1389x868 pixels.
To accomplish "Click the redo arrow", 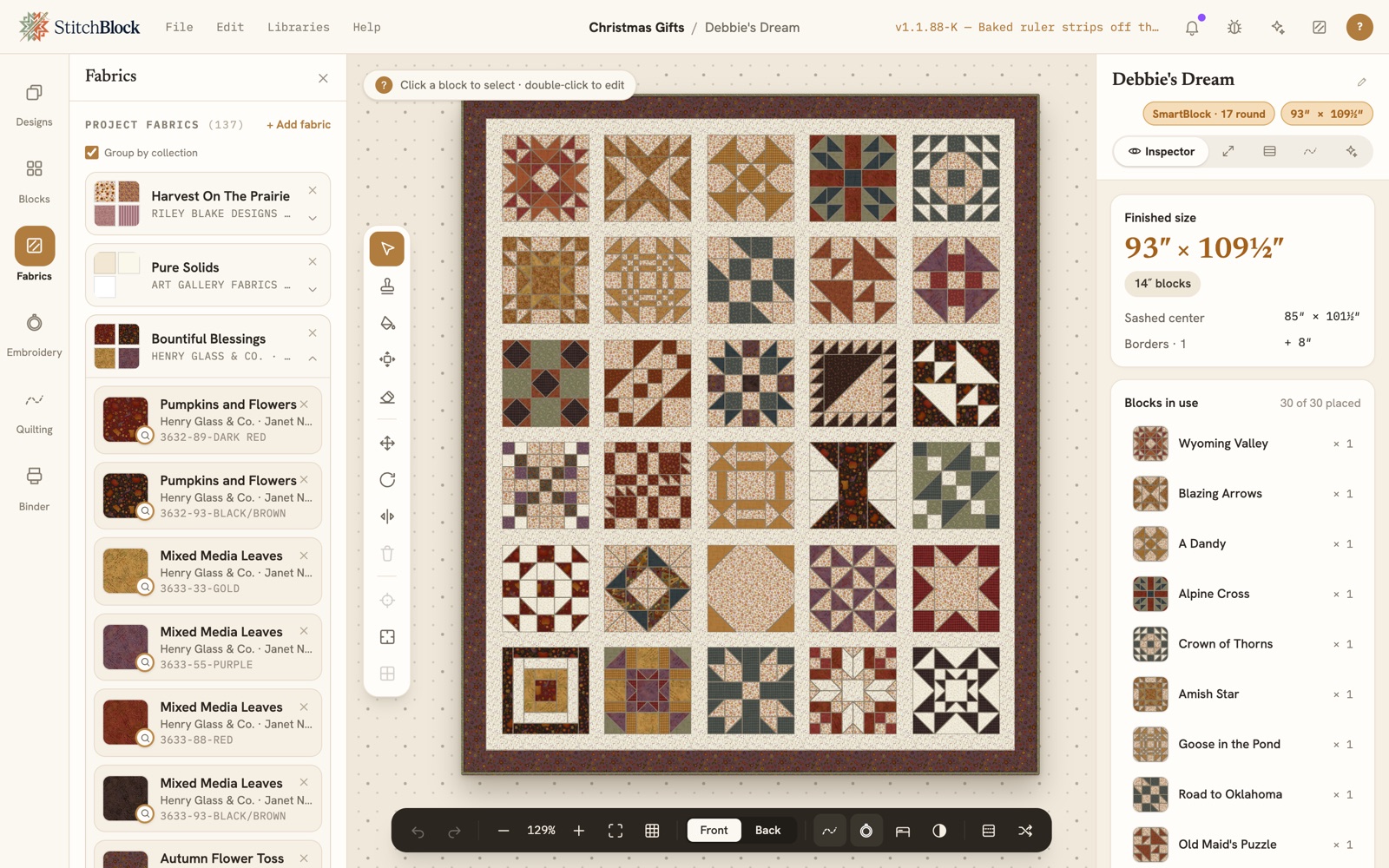I will tap(454, 831).
